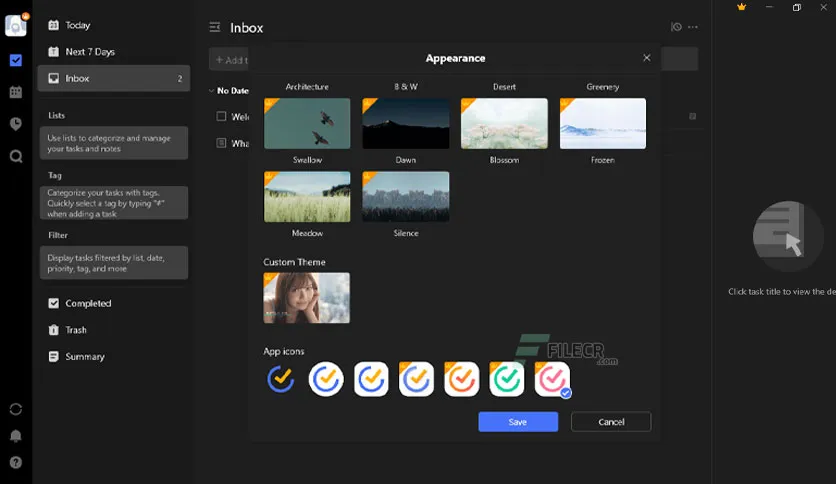Toggle the sidebar with the Inbox menu icon
The height and width of the screenshot is (484, 836).
point(214,28)
